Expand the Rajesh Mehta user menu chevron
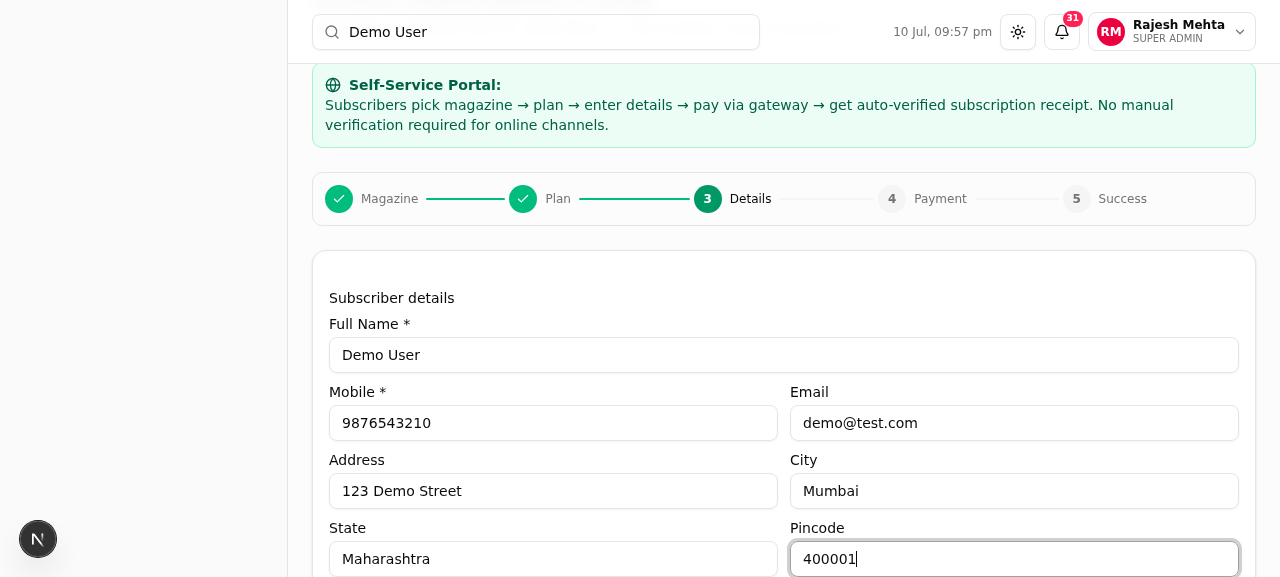Image resolution: width=1280 pixels, height=577 pixels. (x=1240, y=32)
